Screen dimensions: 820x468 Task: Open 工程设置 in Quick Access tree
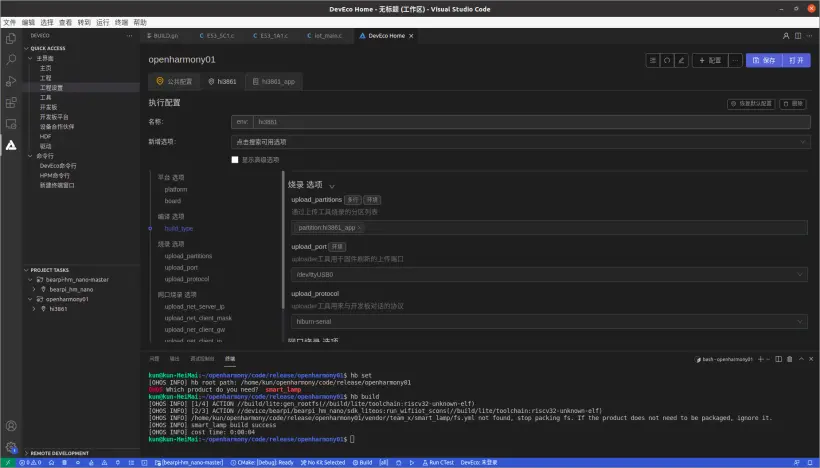(51, 88)
